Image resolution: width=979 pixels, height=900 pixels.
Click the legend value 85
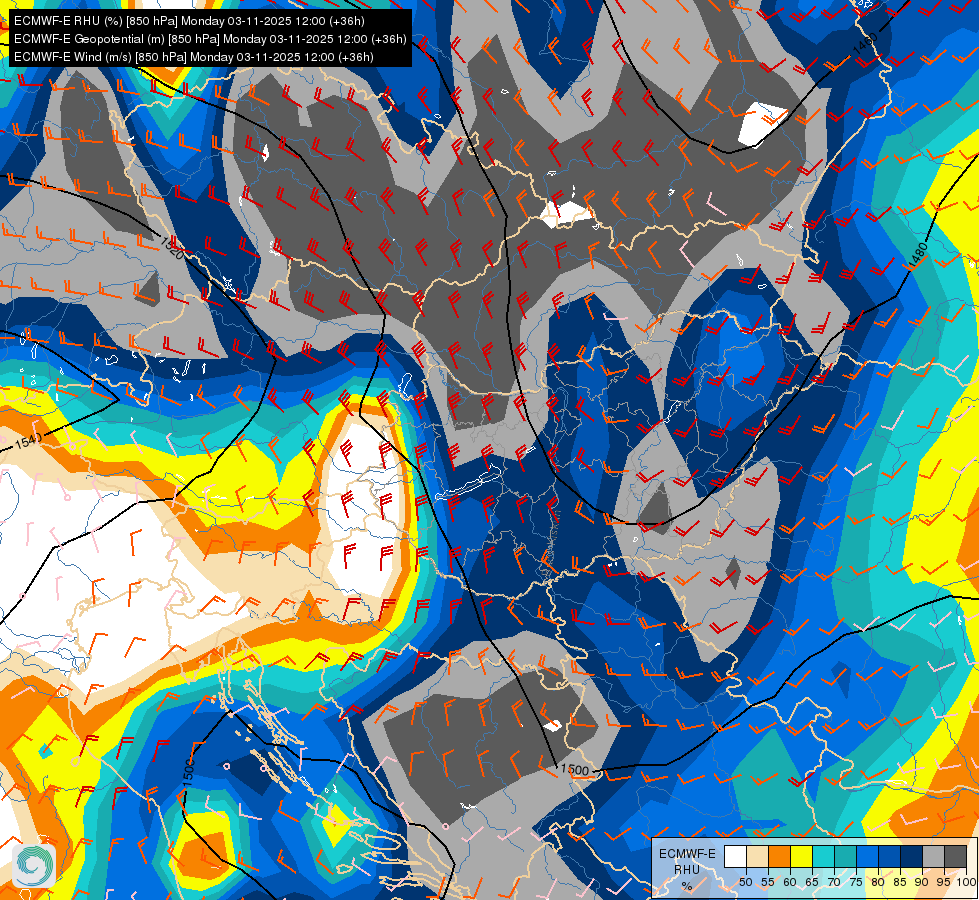point(900,882)
